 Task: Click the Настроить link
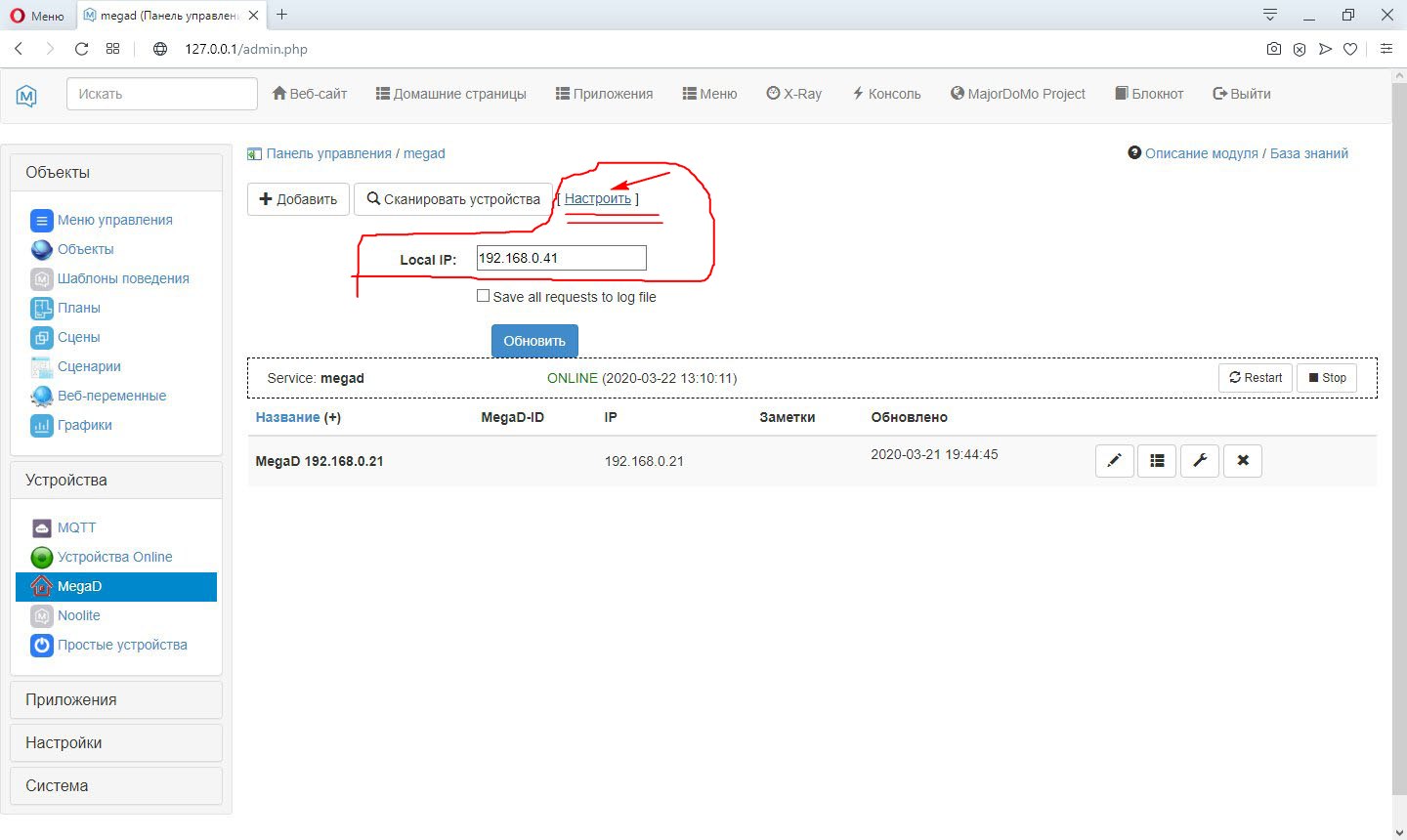598,198
